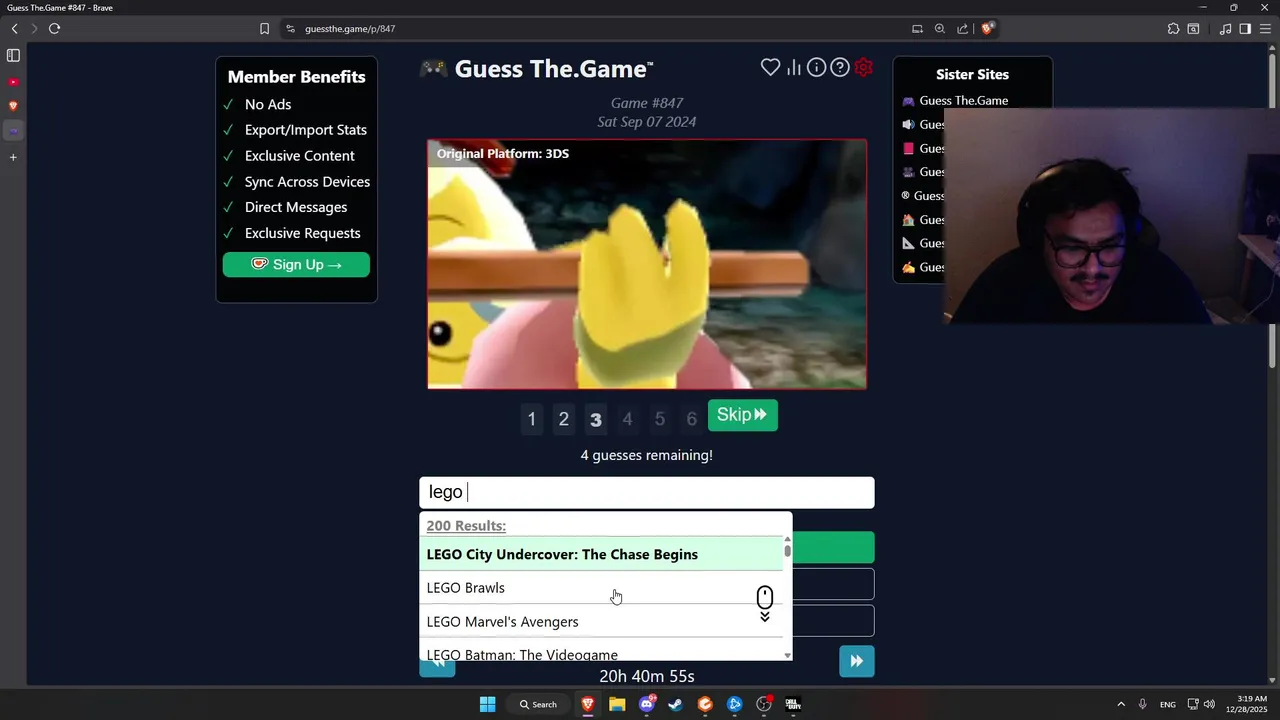Select screenshot hint number 3

pyautogui.click(x=596, y=419)
